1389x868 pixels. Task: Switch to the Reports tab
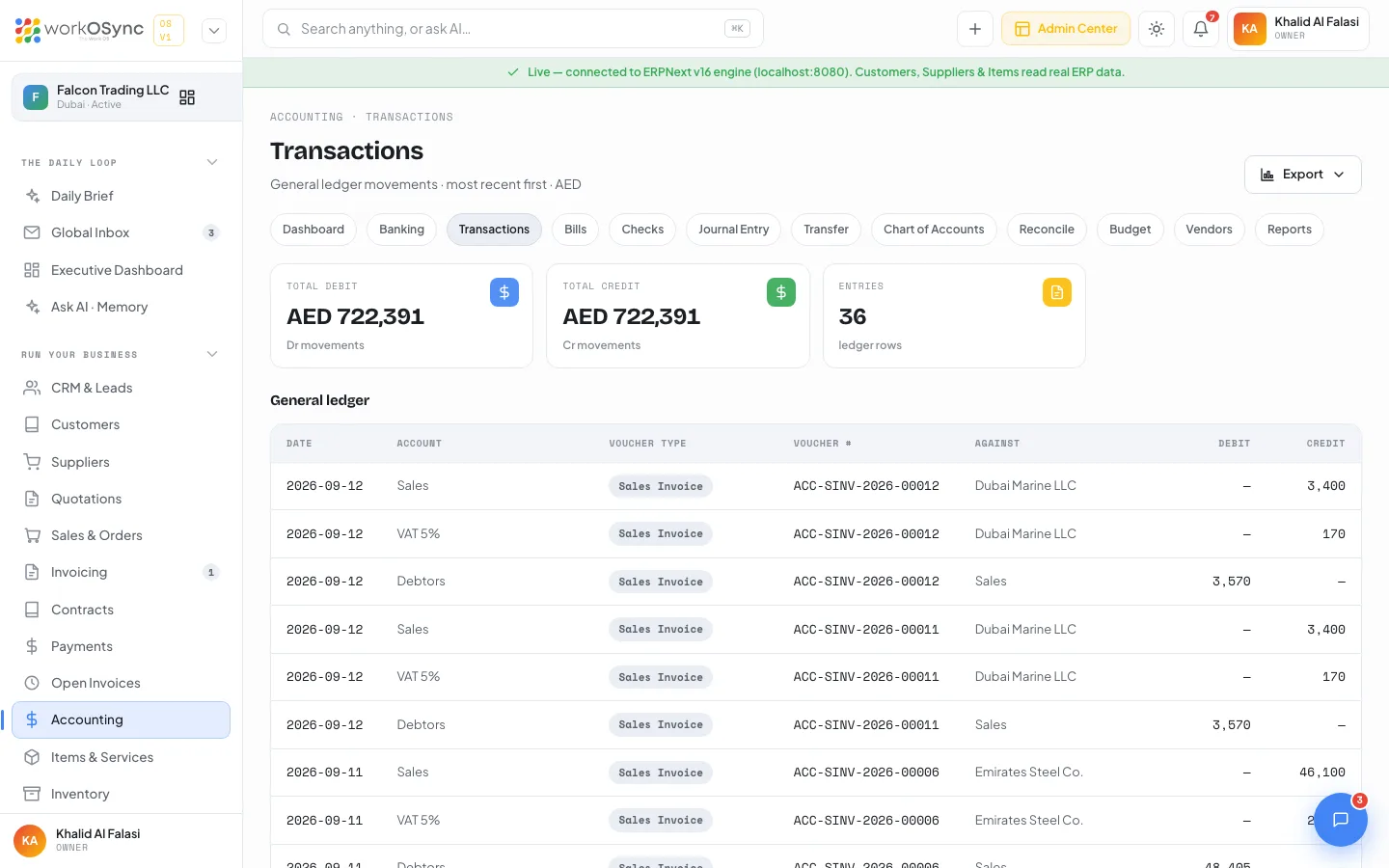point(1290,230)
